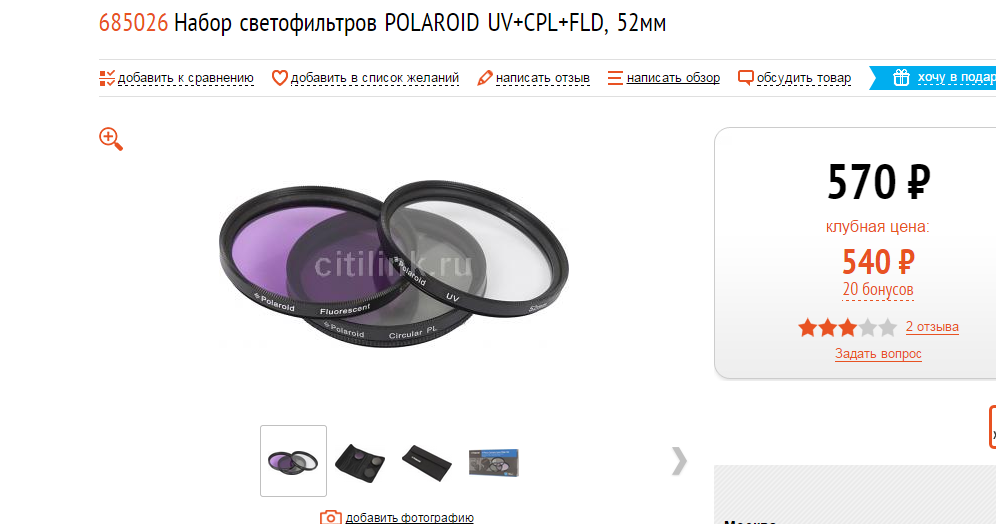
Task: Click the lines icon beside написать обзор
Action: (x=615, y=78)
